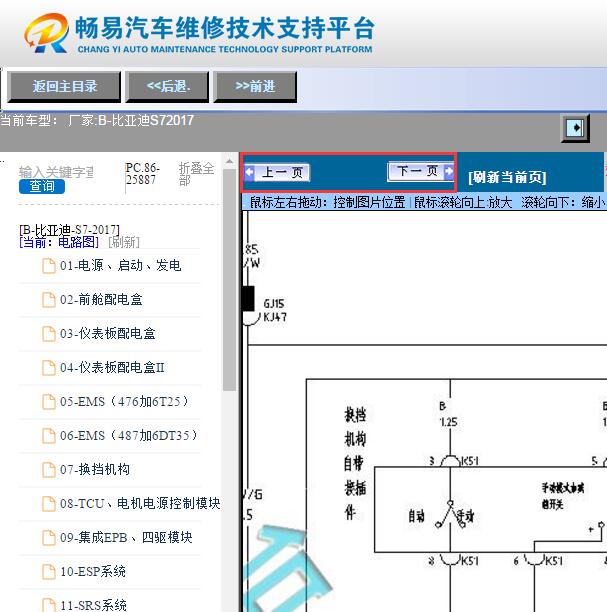Open 08-TCU、电机电源控制模块
Screen dimensions: 607x612
coord(140,503)
